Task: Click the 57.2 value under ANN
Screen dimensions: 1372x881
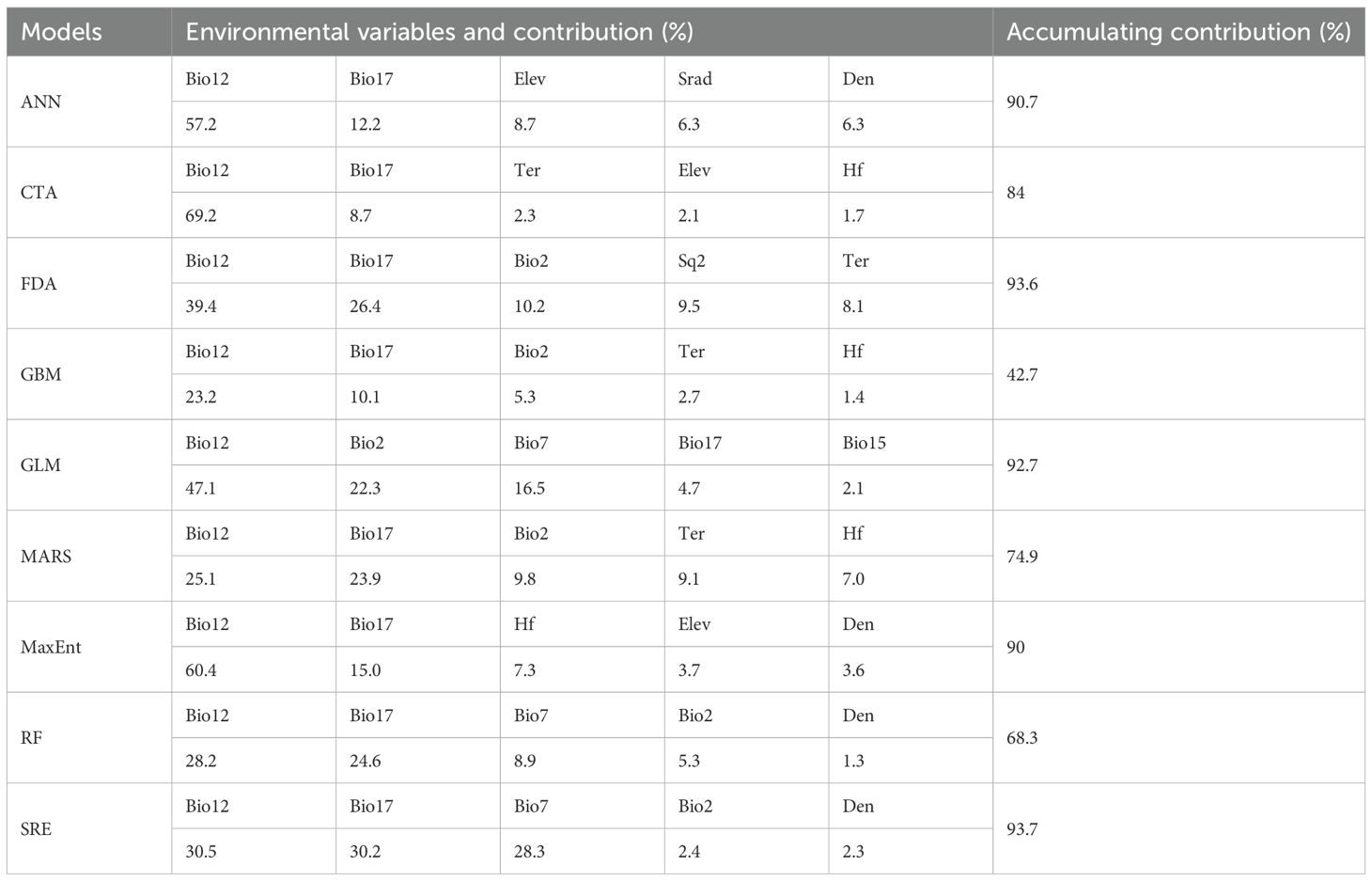Action: 201,124
